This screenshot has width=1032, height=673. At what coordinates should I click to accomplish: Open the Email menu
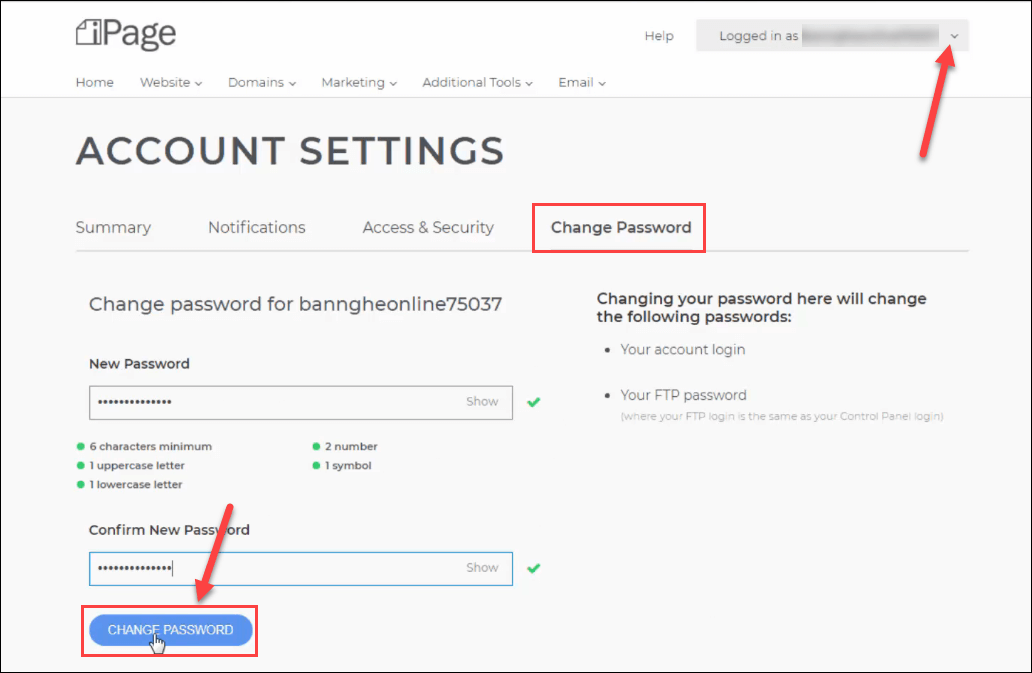[582, 82]
